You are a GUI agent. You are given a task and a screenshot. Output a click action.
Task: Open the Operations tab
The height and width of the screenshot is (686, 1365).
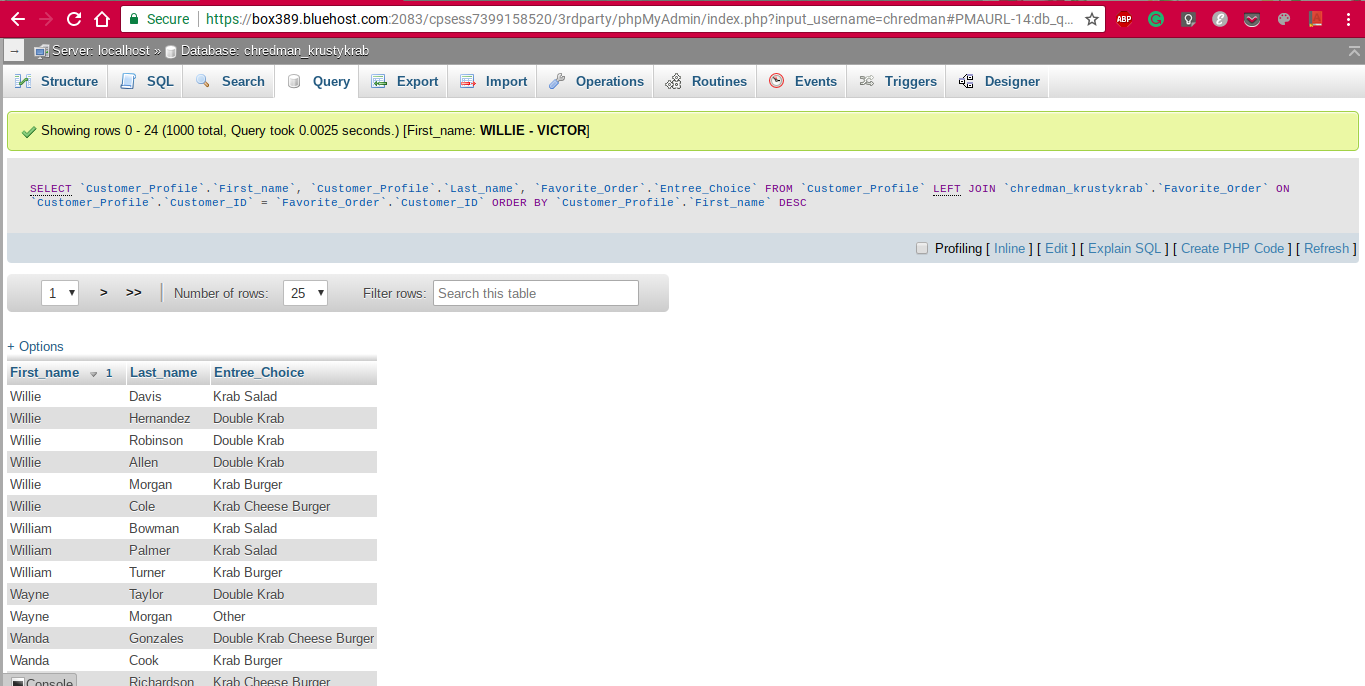click(596, 82)
